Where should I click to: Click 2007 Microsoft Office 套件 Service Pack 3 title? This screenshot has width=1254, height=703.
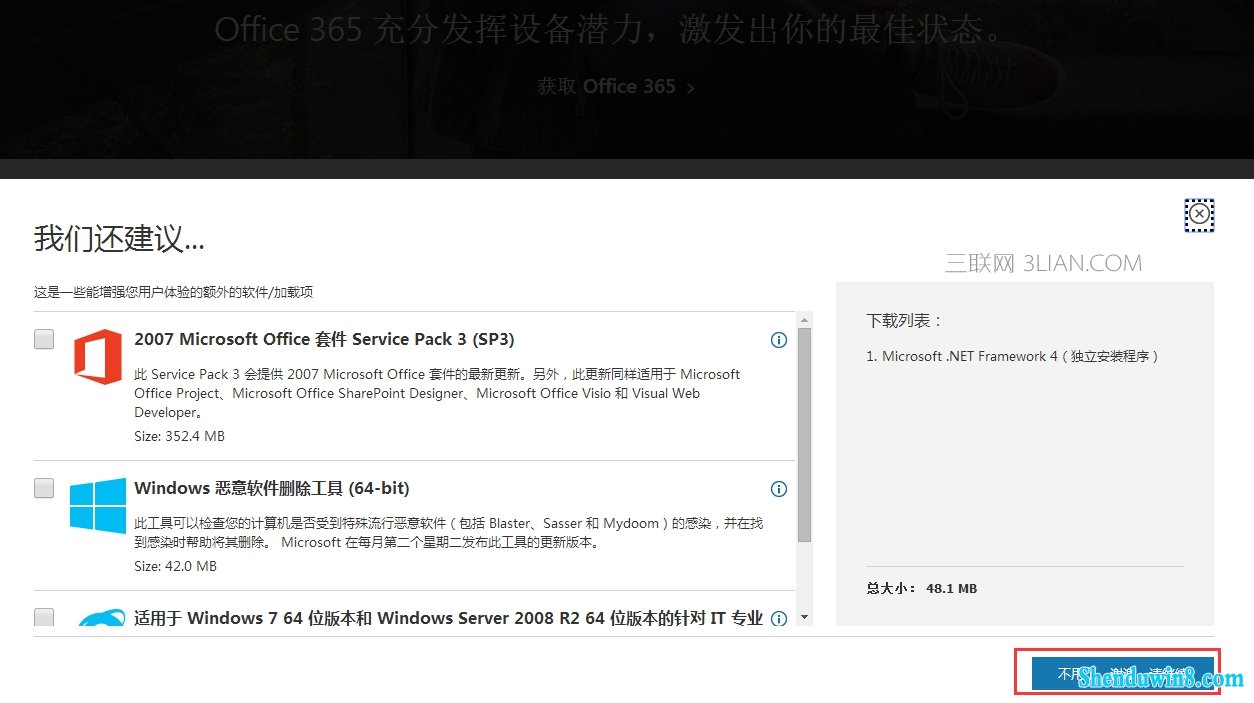click(x=324, y=339)
